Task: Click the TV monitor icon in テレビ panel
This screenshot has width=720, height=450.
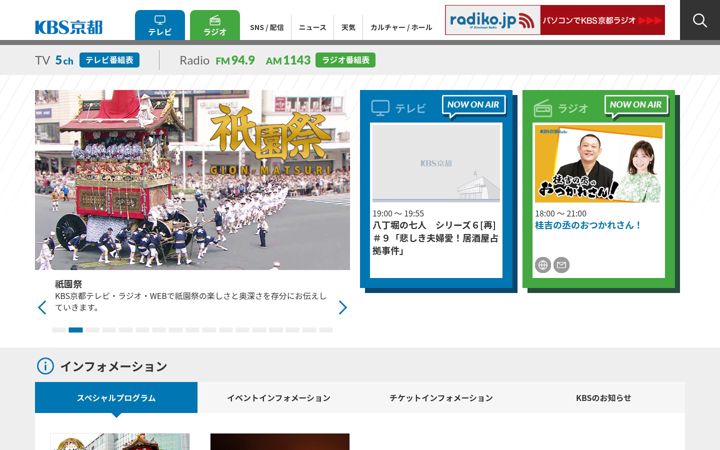Action: click(x=380, y=108)
